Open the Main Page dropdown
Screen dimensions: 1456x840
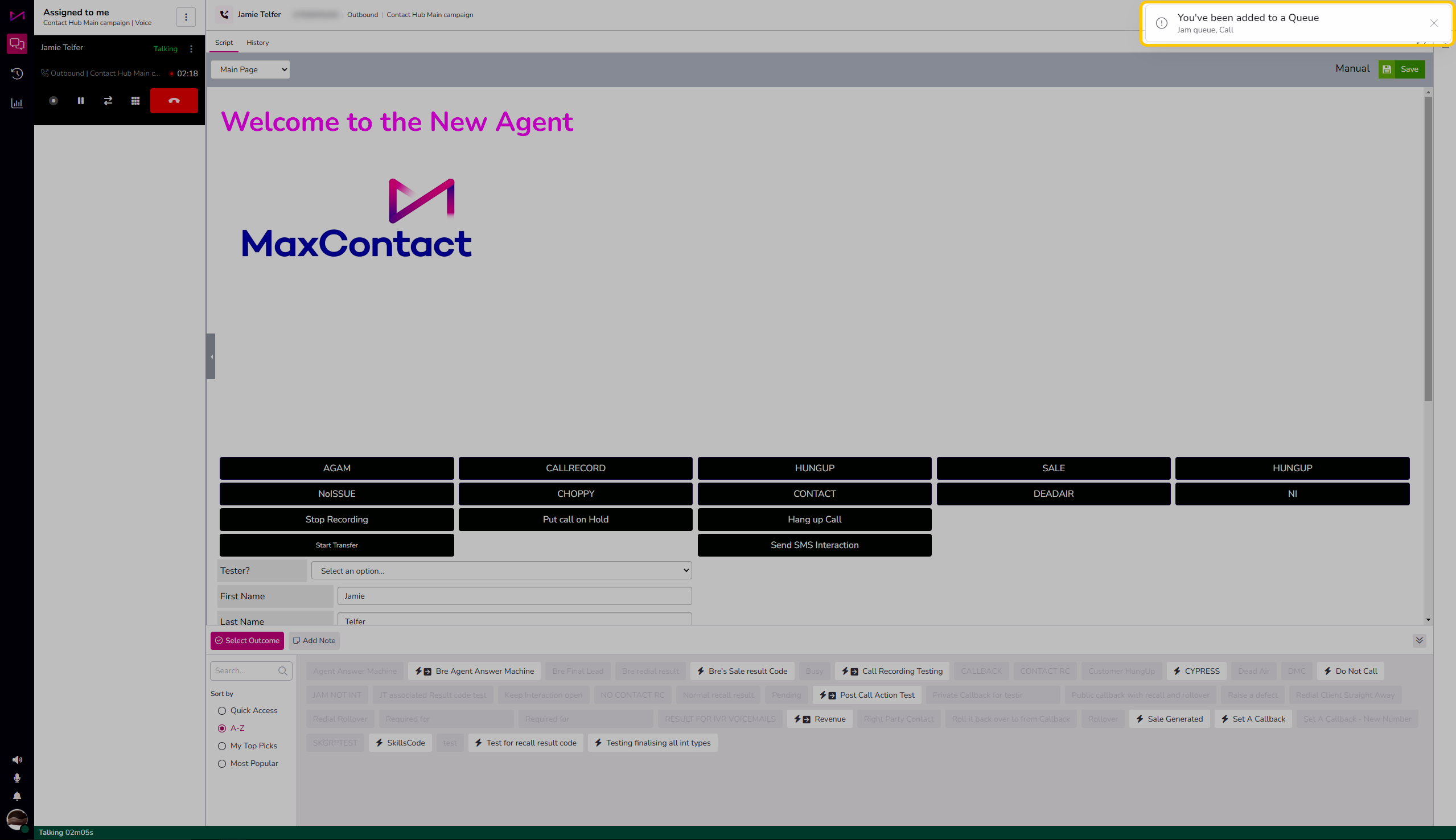coord(250,69)
